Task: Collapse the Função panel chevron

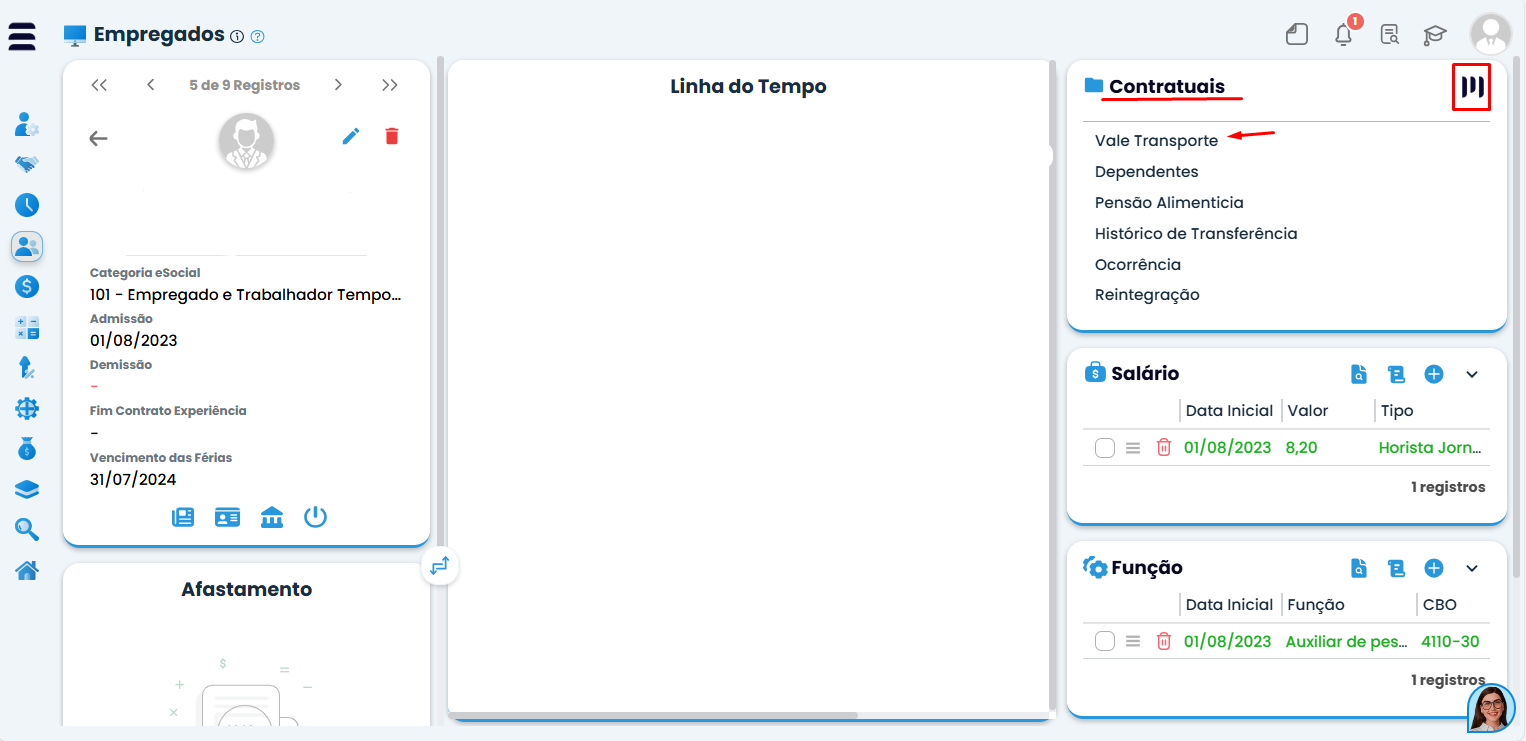Action: coord(1472,568)
